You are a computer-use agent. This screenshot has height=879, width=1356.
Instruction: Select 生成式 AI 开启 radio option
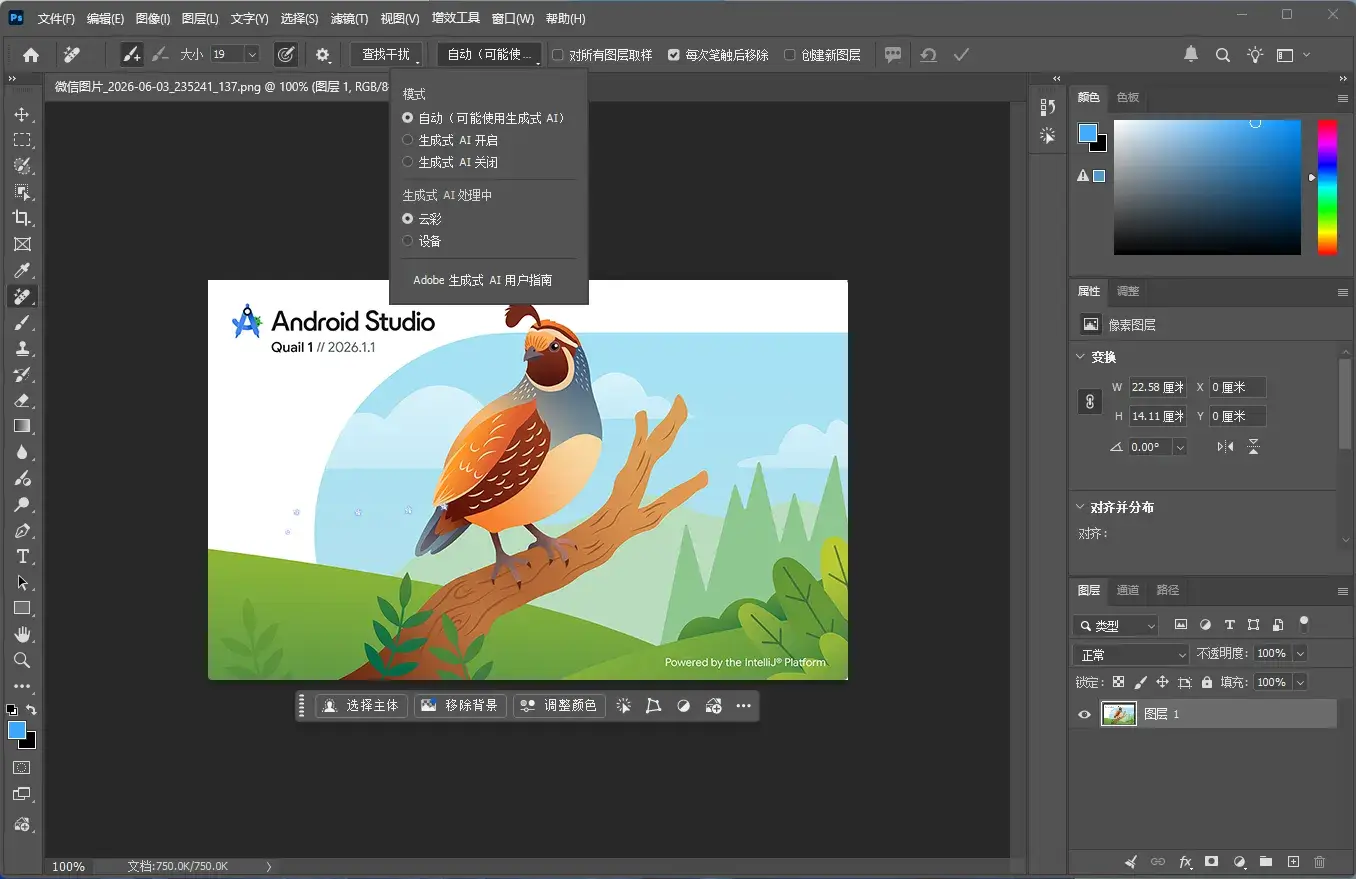click(x=450, y=140)
